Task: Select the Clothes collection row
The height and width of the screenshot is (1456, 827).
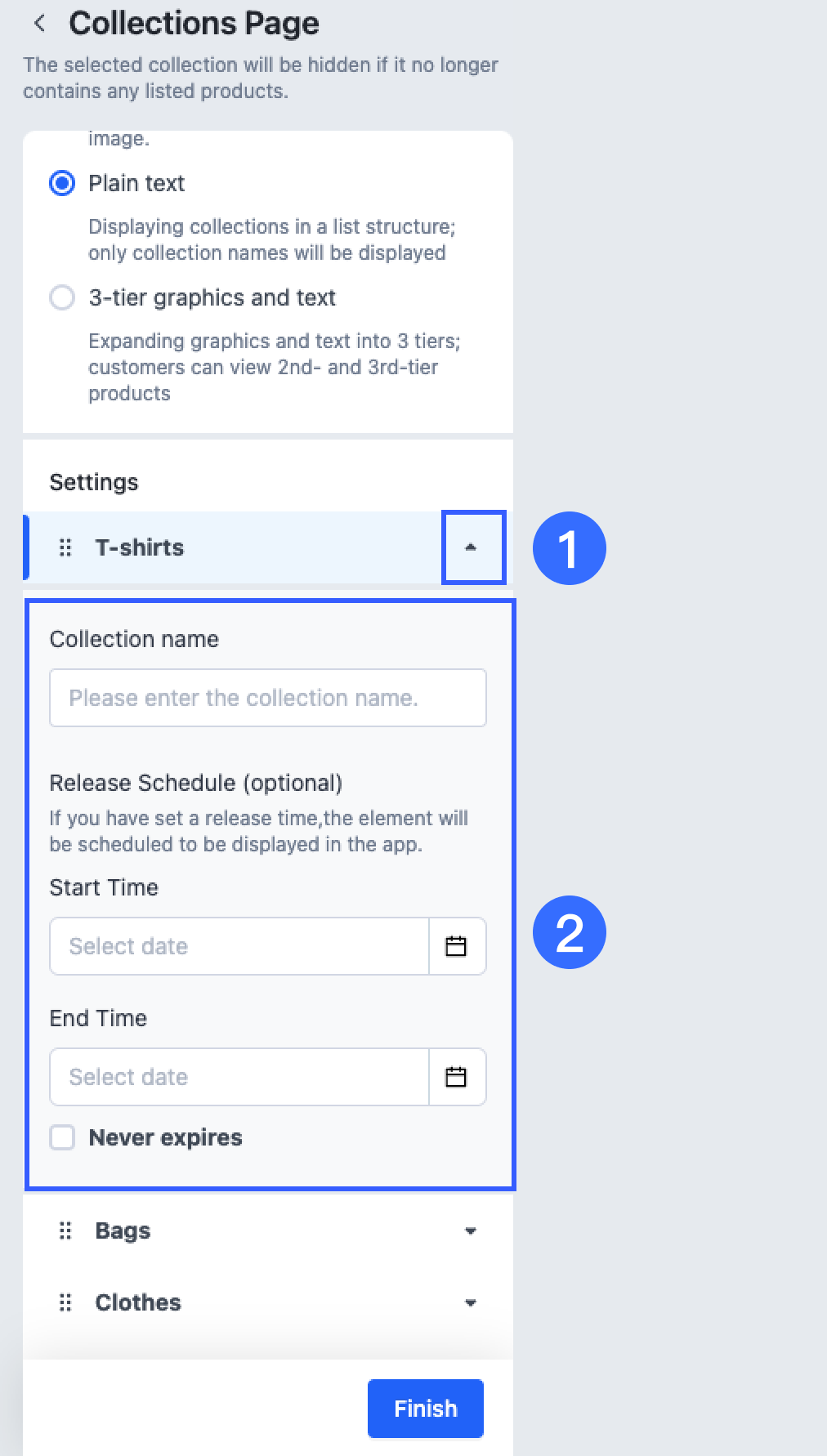Action: coord(268,1302)
